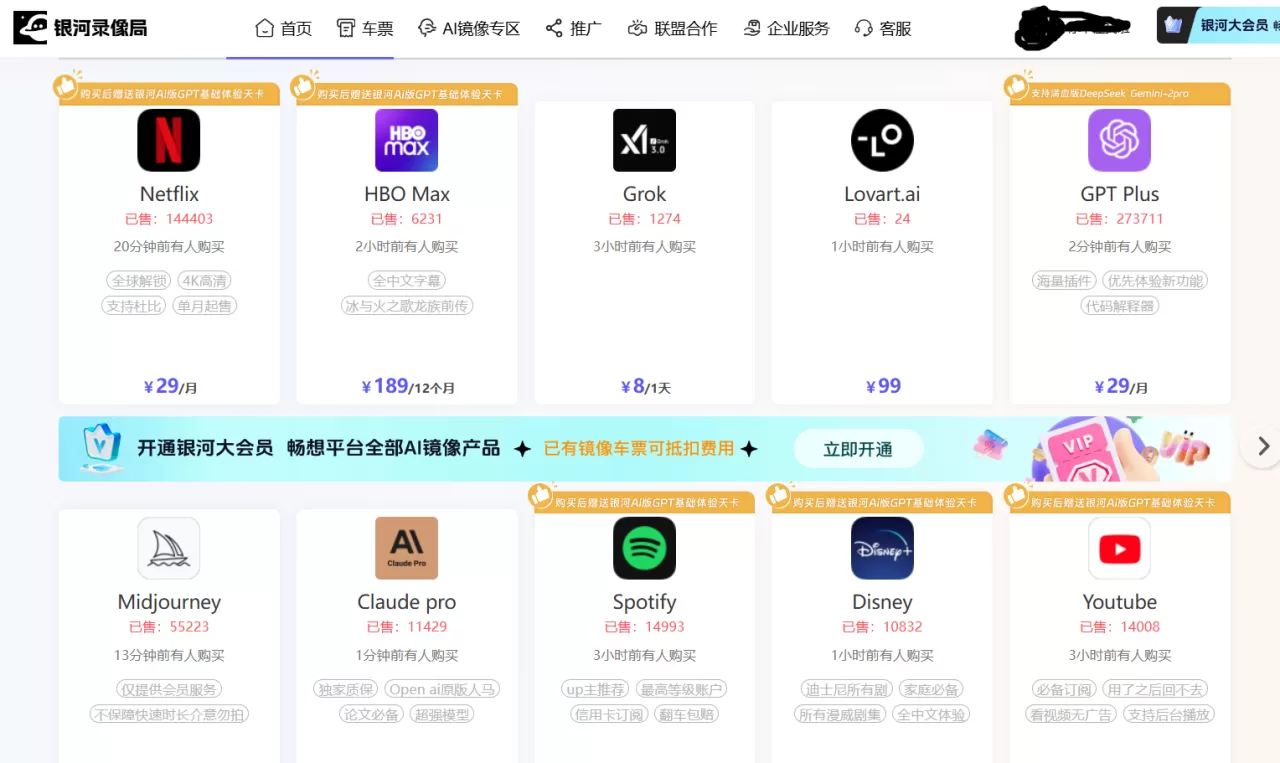Screen dimensions: 1280x763
Task: Open the 客服 support menu
Action: tap(884, 28)
